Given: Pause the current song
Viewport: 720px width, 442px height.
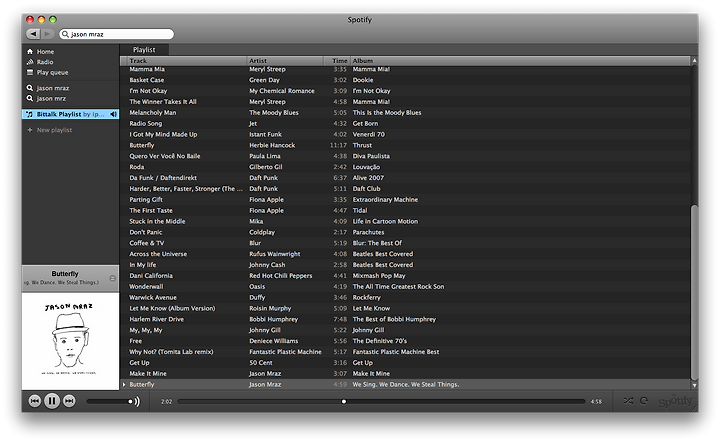Looking at the screenshot, I should pos(52,401).
